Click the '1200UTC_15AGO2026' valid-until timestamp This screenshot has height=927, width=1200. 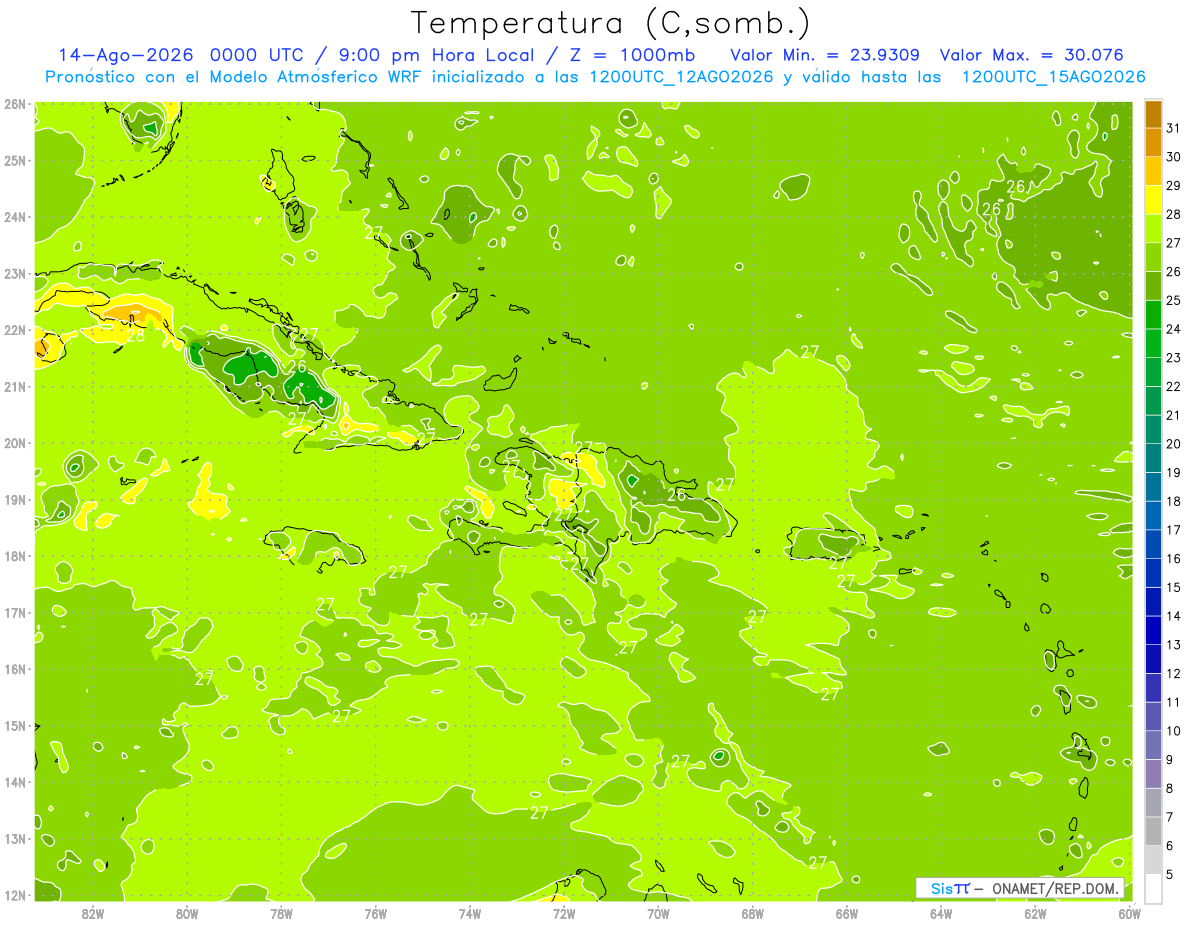tap(1053, 77)
